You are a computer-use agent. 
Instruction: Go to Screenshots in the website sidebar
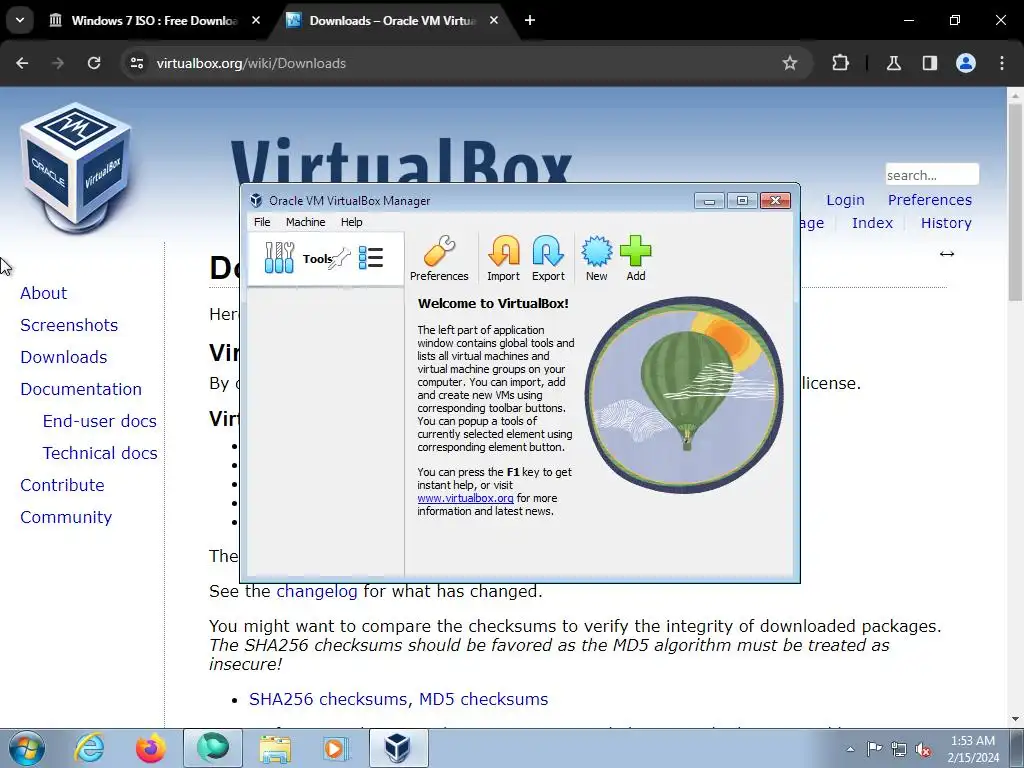coord(69,325)
